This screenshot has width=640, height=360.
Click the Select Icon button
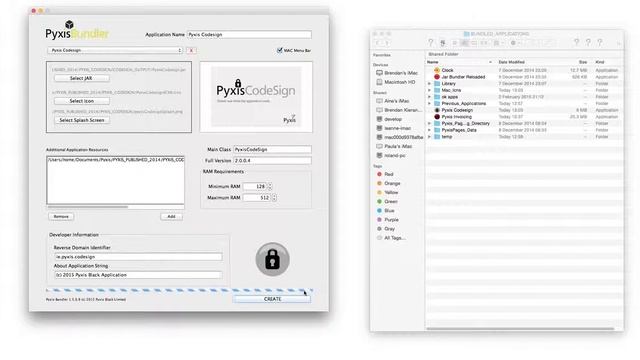[x=81, y=101]
